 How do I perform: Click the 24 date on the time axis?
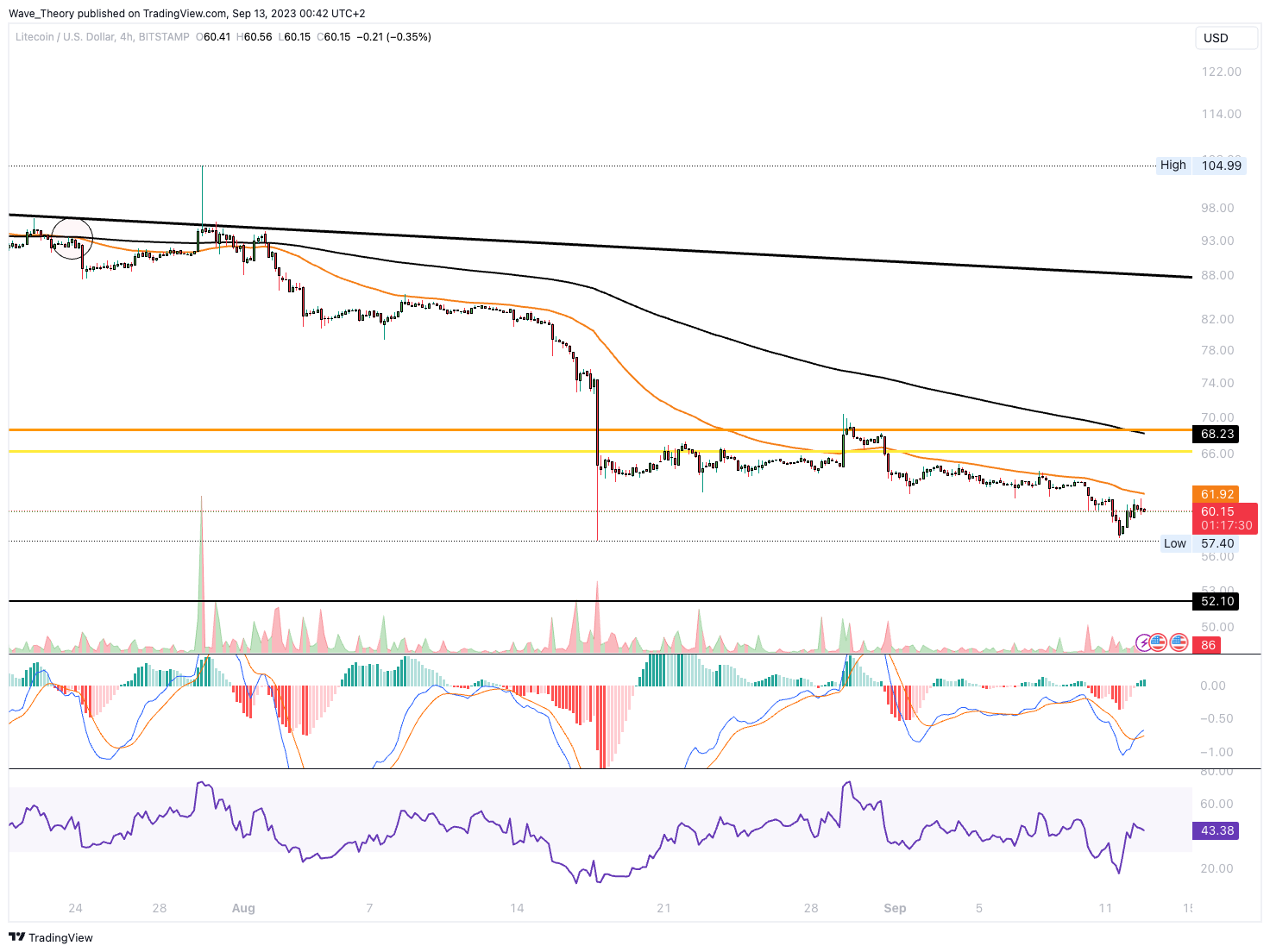click(x=76, y=908)
